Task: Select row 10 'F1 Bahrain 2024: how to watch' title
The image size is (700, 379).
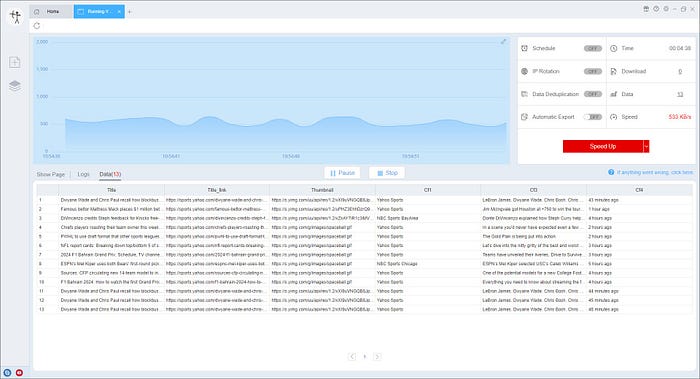Action: (111, 282)
